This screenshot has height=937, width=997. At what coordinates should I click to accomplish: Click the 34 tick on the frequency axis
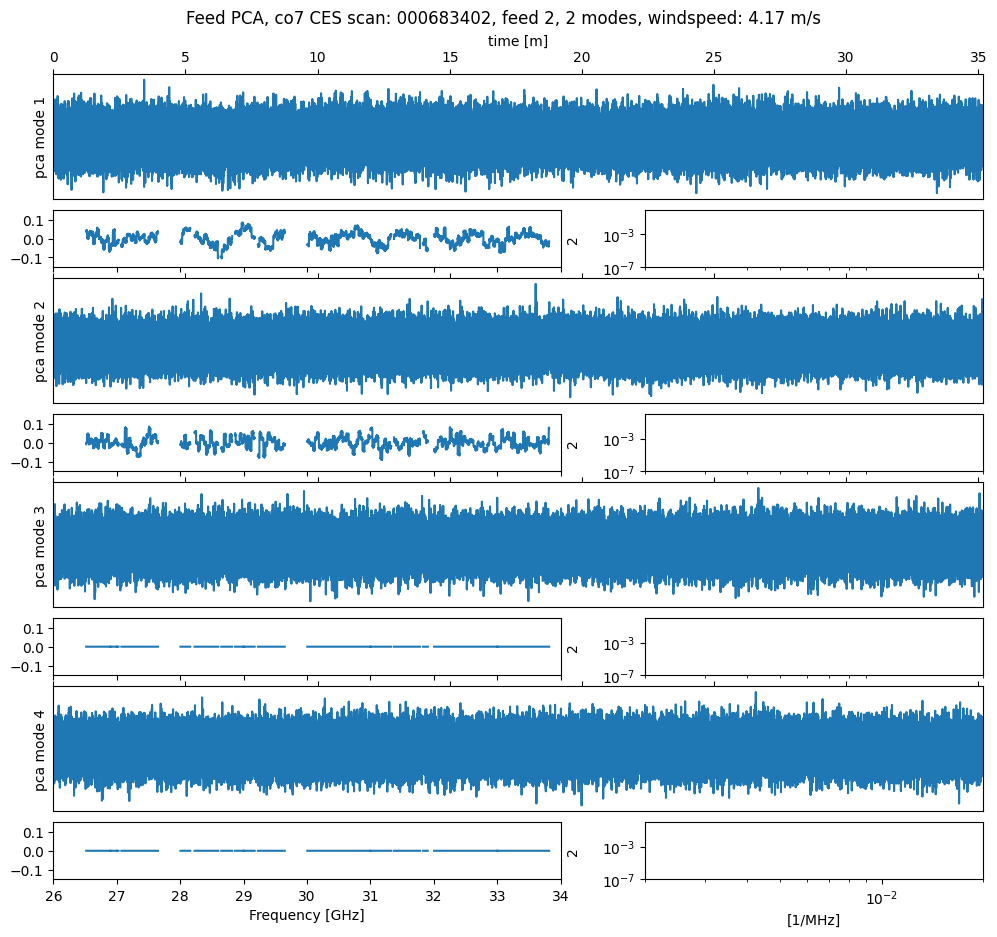(561, 895)
